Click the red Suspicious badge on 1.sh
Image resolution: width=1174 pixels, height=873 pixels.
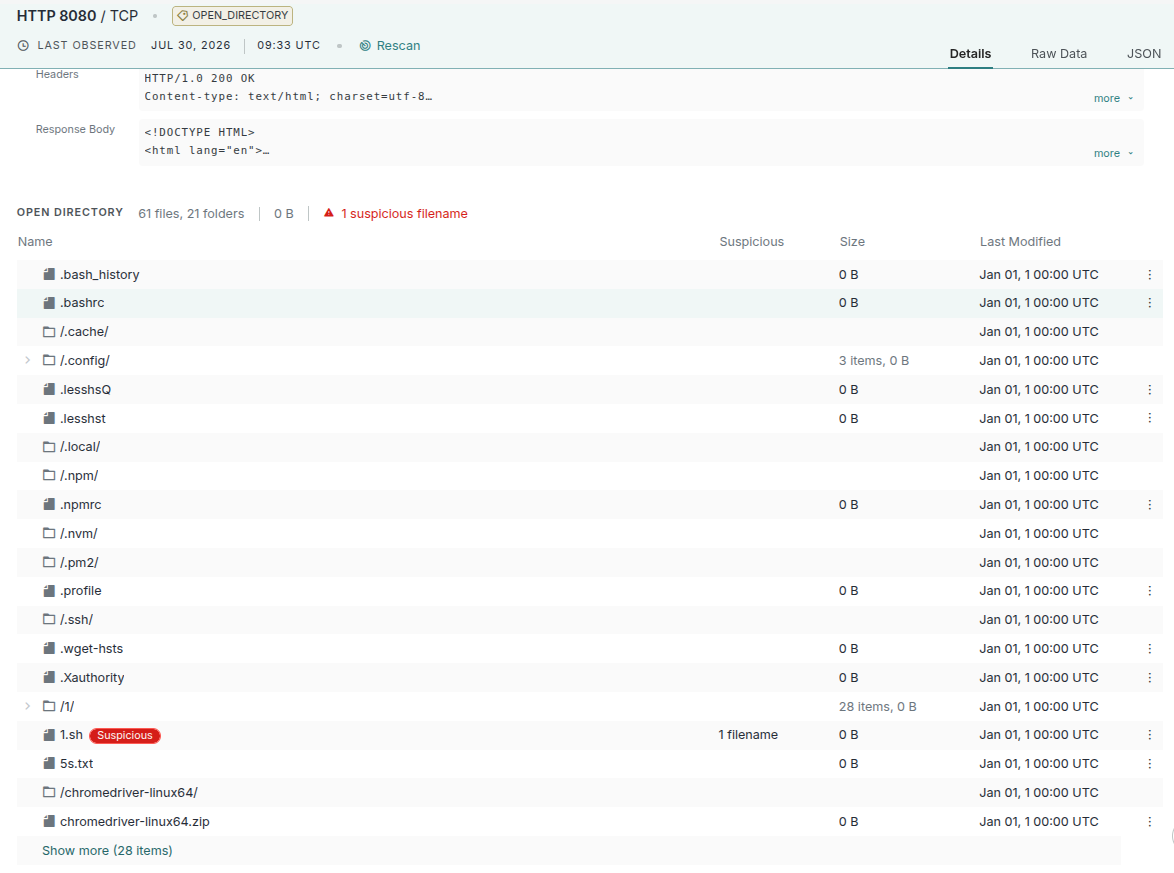point(125,735)
